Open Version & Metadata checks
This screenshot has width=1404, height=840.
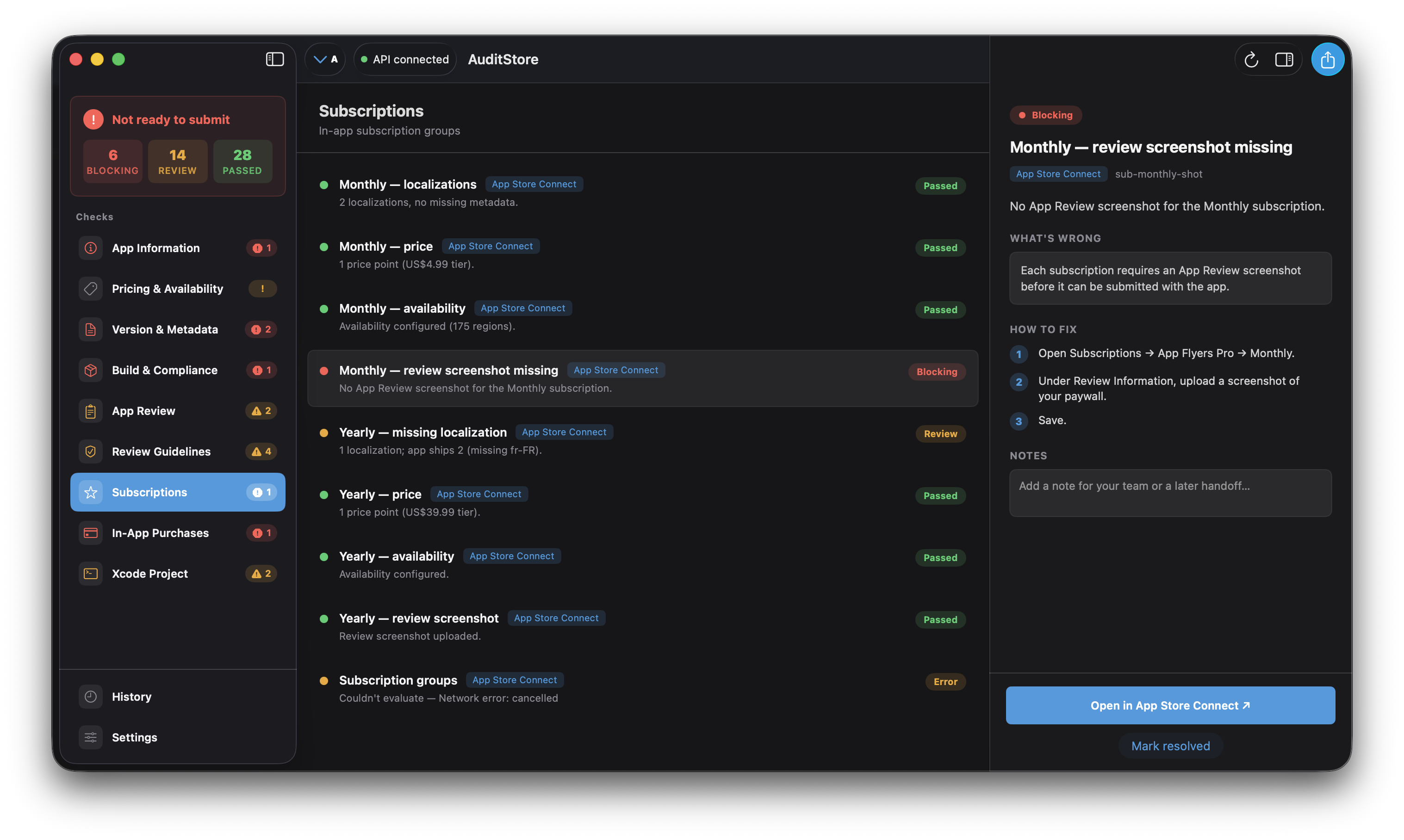pyautogui.click(x=178, y=329)
